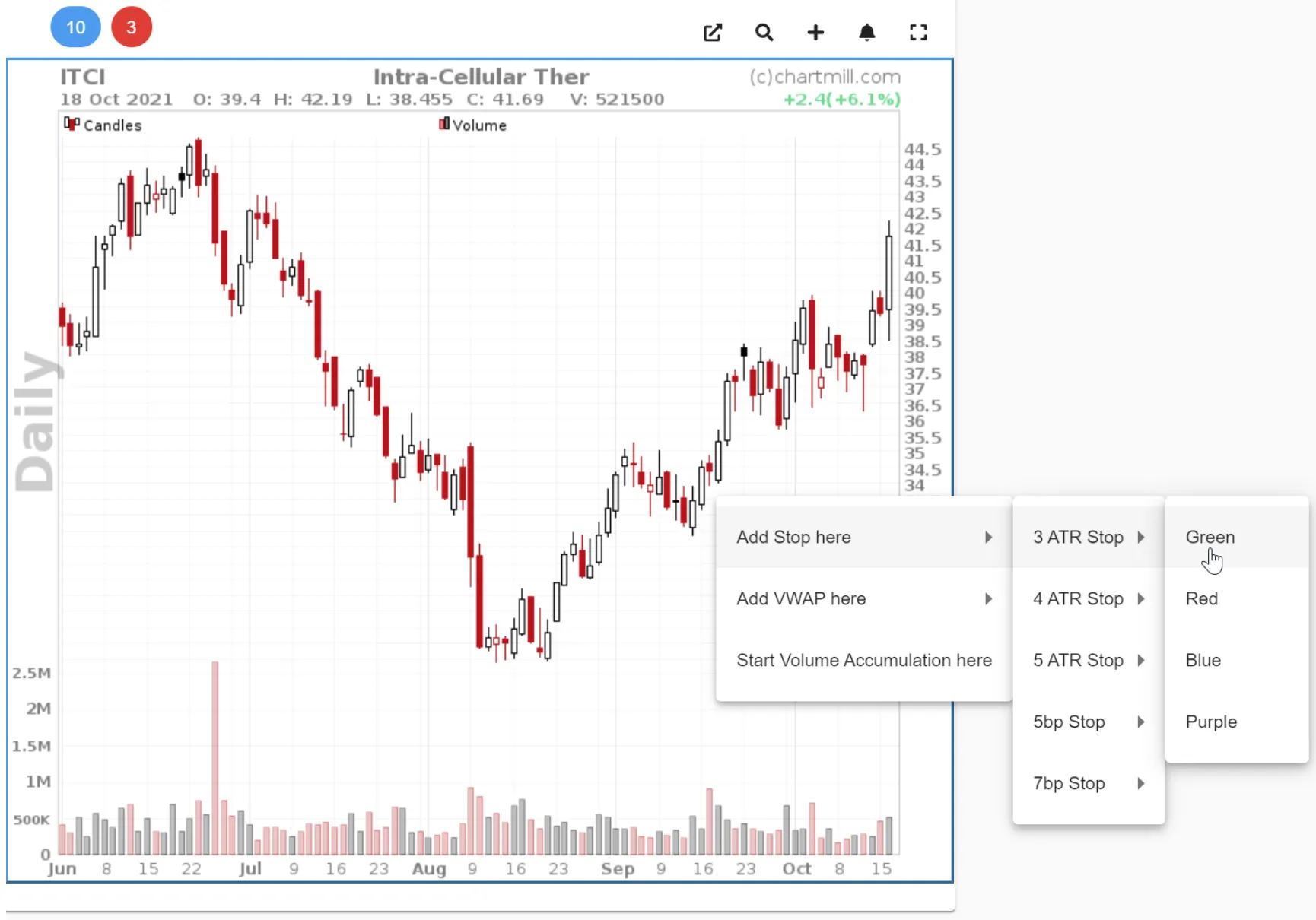1316x920 pixels.
Task: Click the red 3 badge
Action: pos(132,27)
